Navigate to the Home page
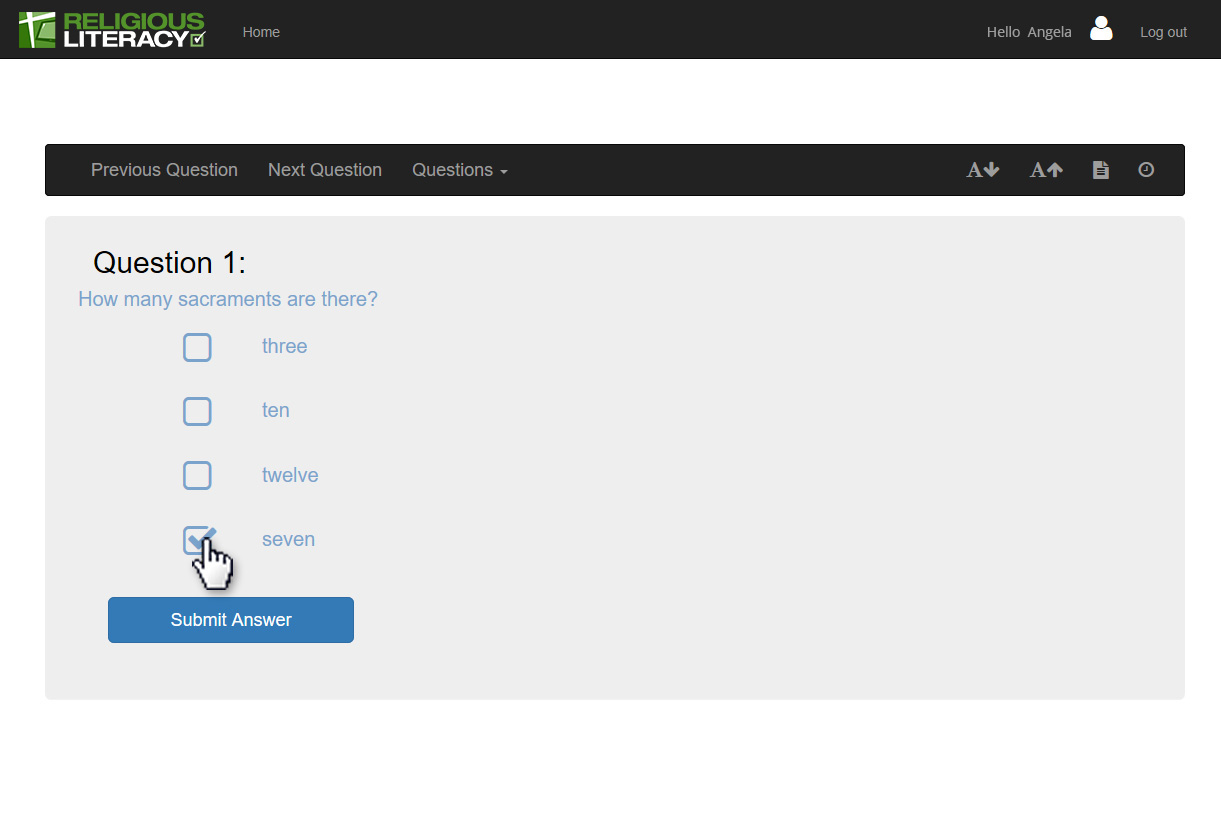Screen dimensions: 1221x817 [x=261, y=32]
